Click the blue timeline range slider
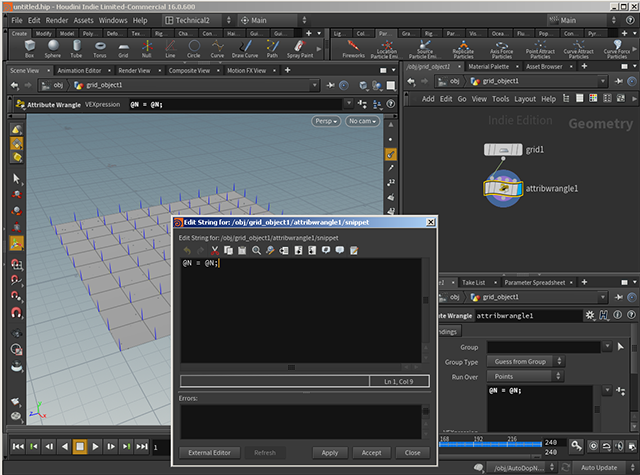 490,444
